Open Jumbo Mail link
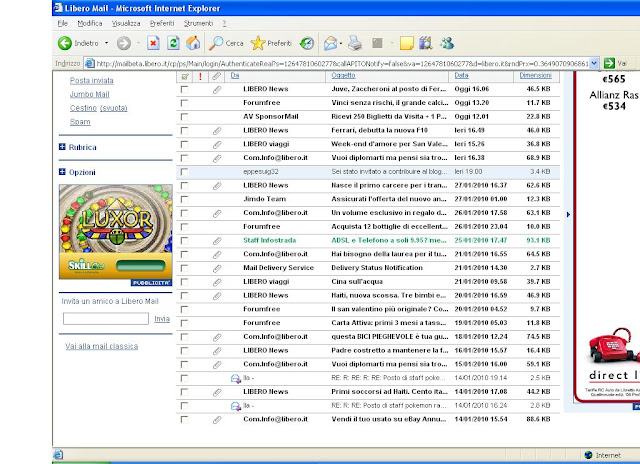 (89, 94)
